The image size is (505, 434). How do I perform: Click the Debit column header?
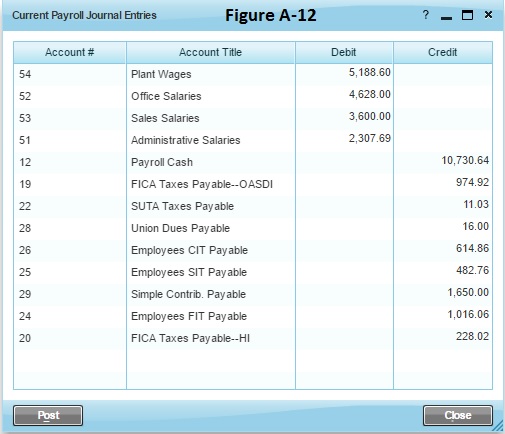[x=344, y=52]
